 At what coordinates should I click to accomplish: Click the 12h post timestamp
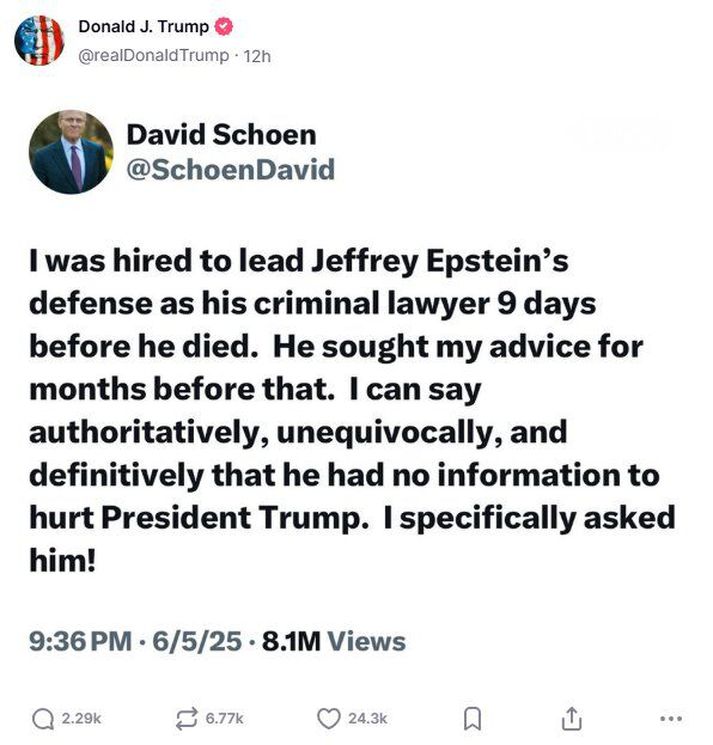point(257,57)
